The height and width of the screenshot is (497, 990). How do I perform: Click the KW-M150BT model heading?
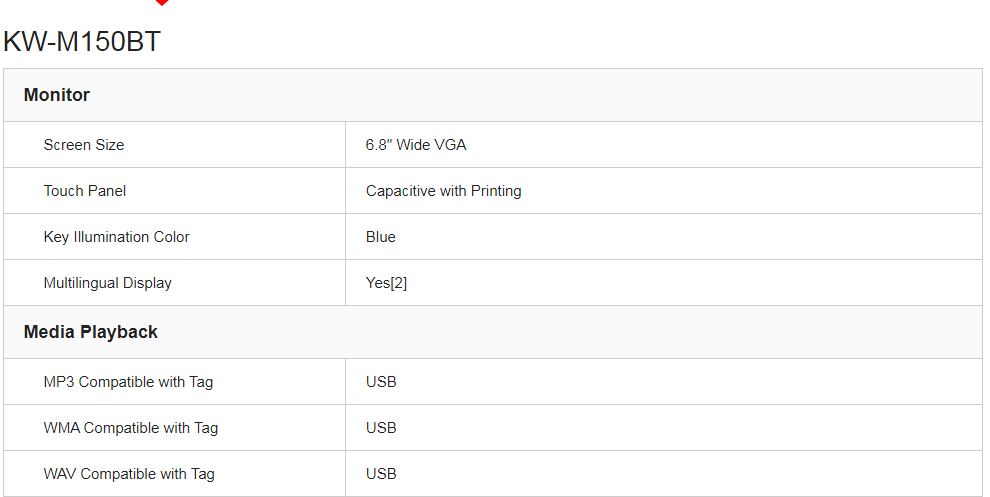pyautogui.click(x=82, y=42)
